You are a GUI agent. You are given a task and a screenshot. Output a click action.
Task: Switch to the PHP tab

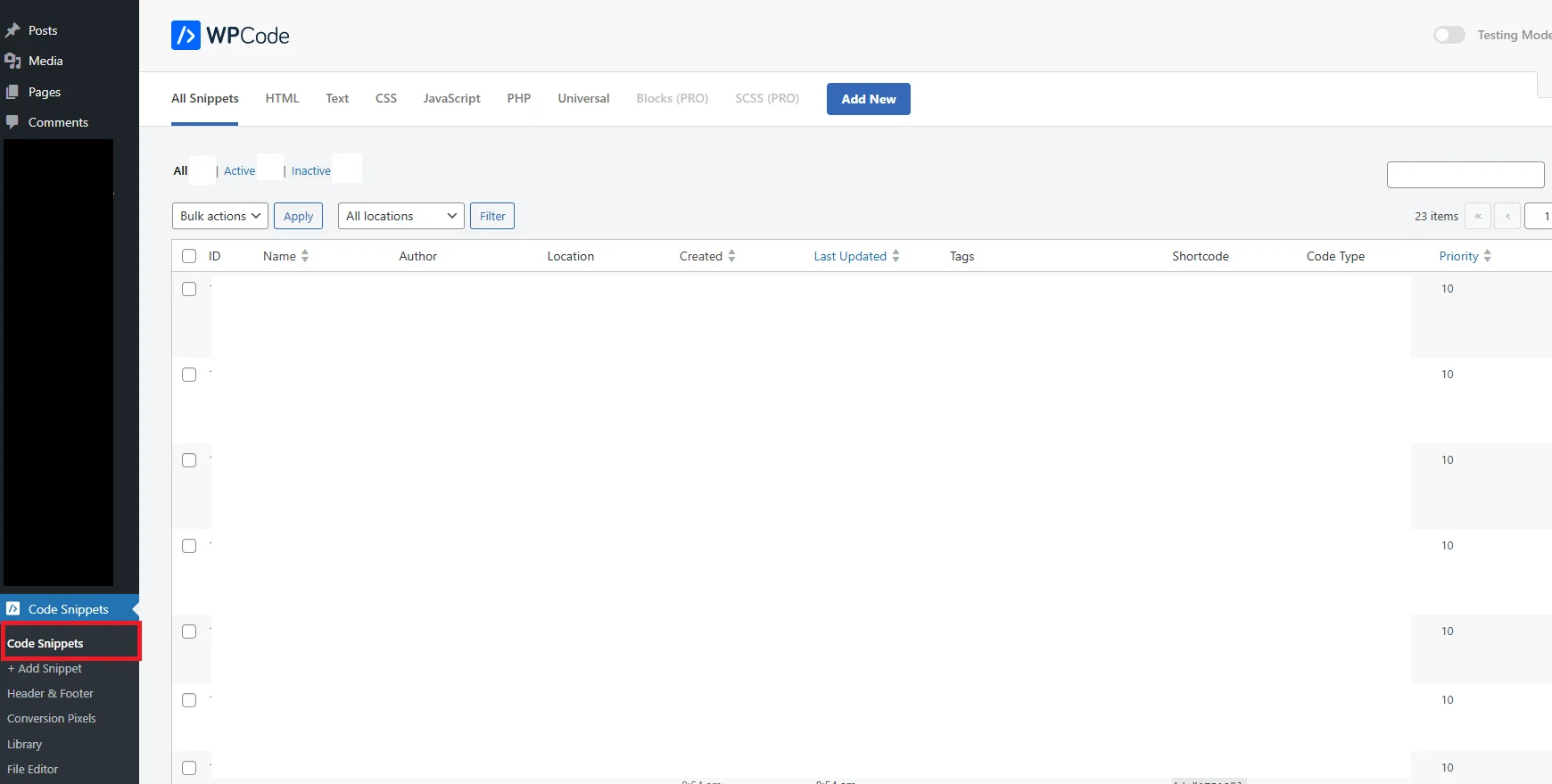pos(519,98)
